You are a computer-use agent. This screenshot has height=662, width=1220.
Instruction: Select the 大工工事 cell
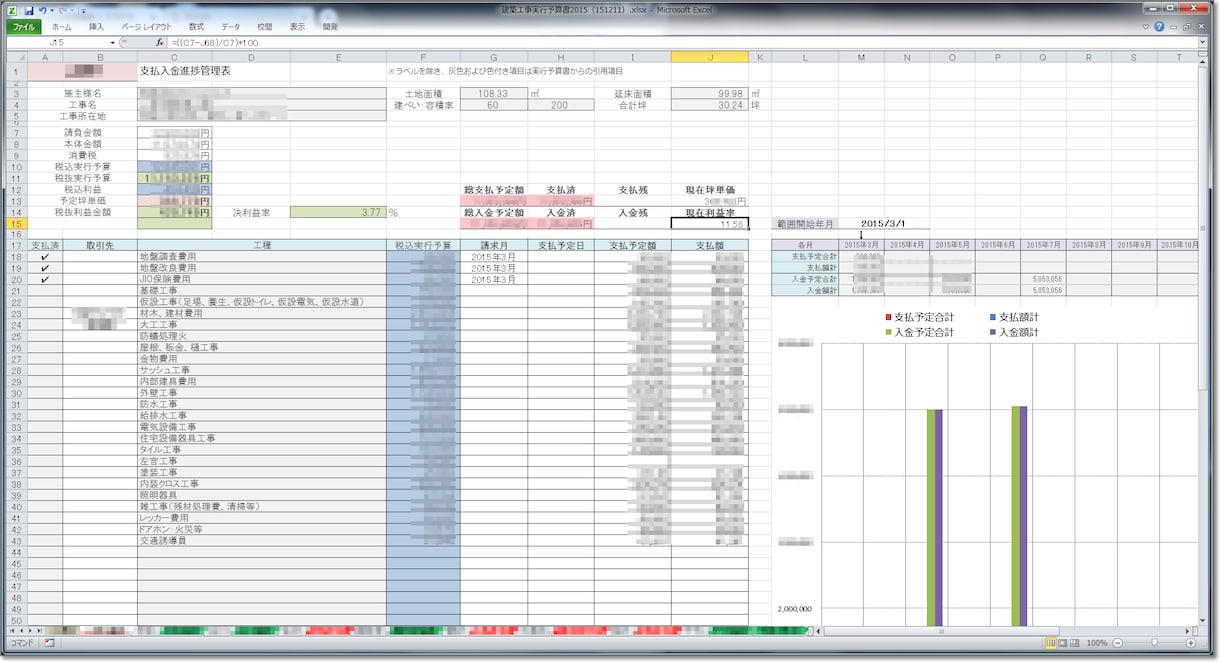coord(261,325)
